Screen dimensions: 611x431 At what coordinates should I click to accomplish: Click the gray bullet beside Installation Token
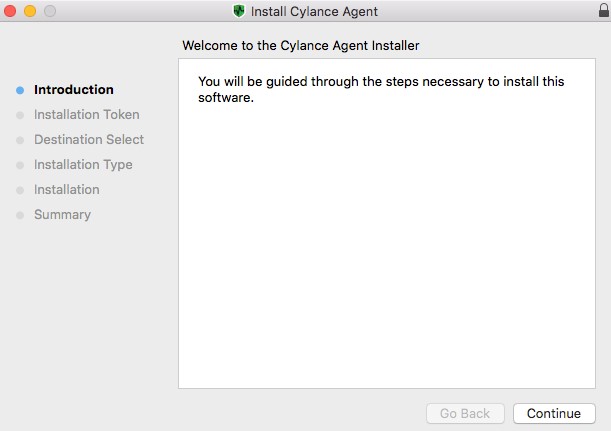pyautogui.click(x=20, y=115)
